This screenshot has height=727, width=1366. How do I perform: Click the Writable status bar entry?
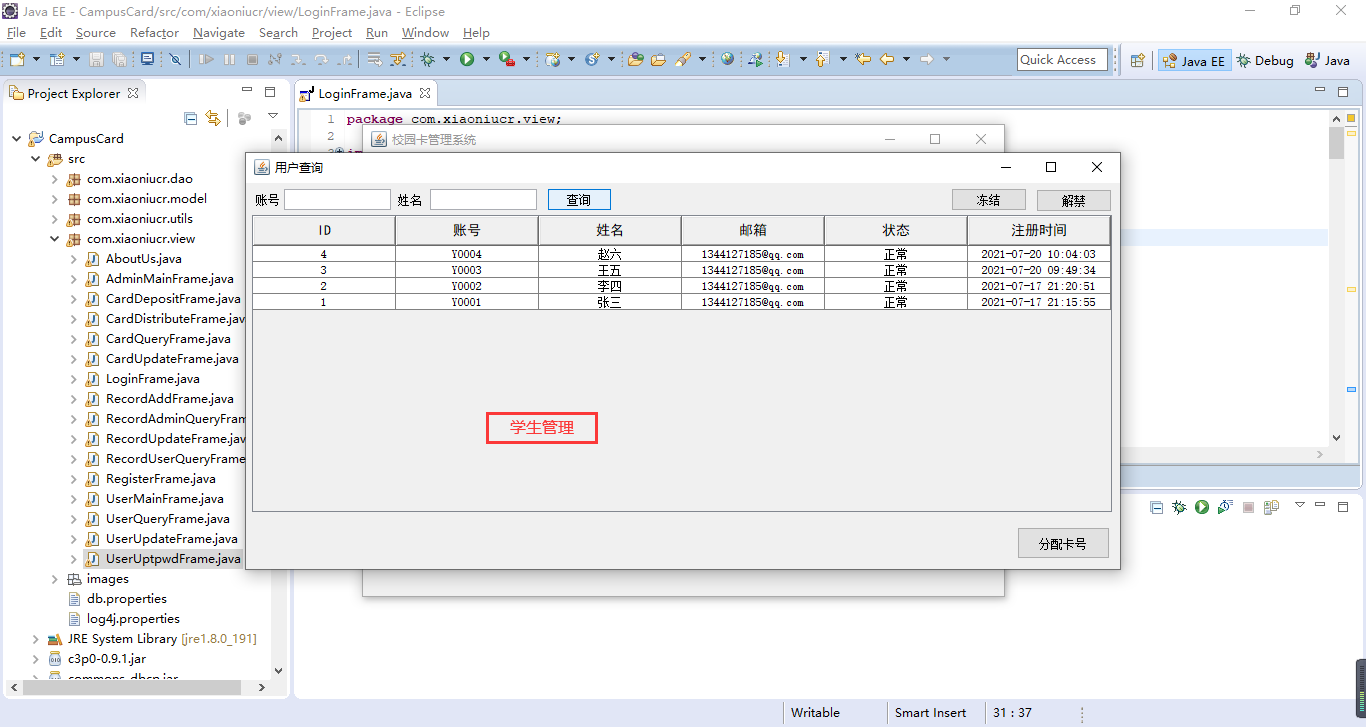click(x=815, y=713)
